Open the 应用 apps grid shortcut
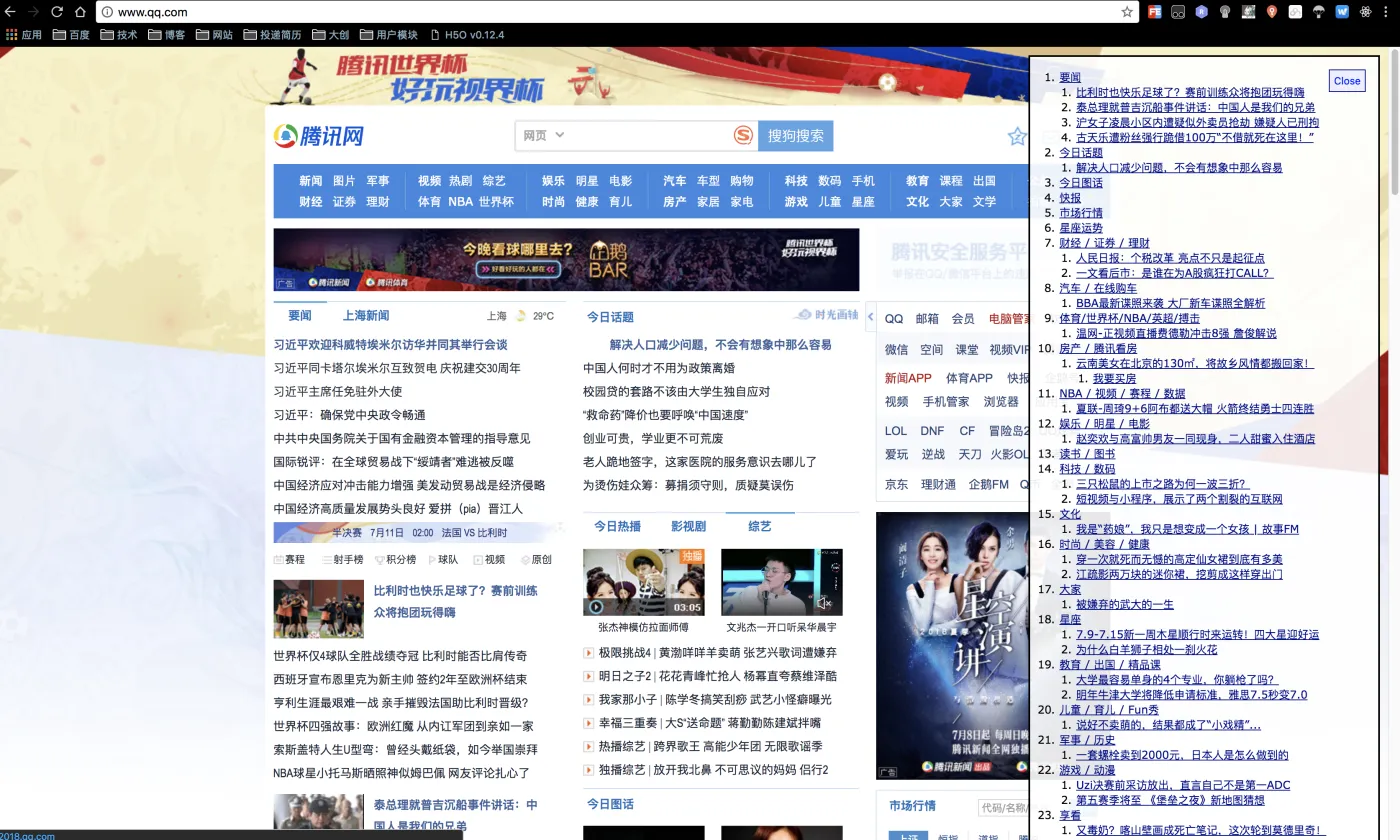The width and height of the screenshot is (1400, 840). click(24, 34)
